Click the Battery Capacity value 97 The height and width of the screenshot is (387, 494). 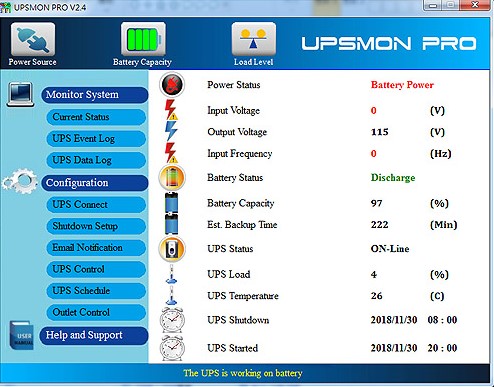[x=377, y=203]
